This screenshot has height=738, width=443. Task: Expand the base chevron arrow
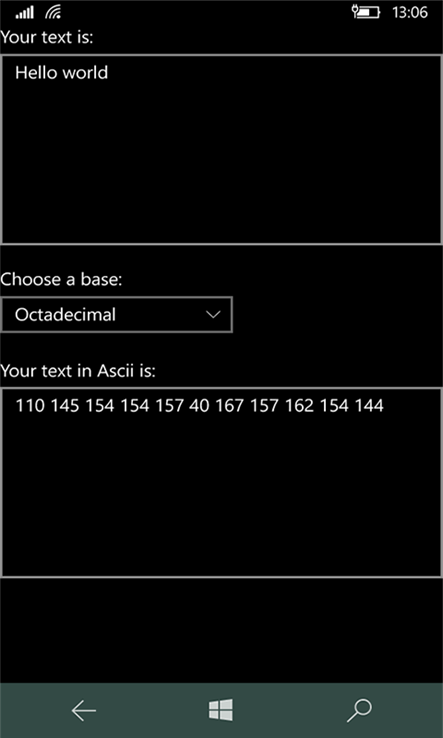pyautogui.click(x=214, y=314)
